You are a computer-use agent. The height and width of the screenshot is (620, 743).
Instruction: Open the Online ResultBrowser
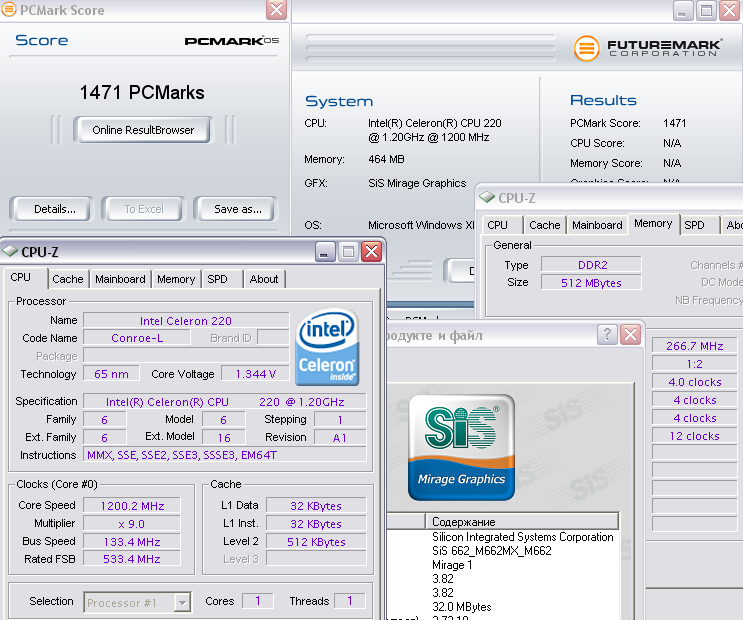point(143,129)
